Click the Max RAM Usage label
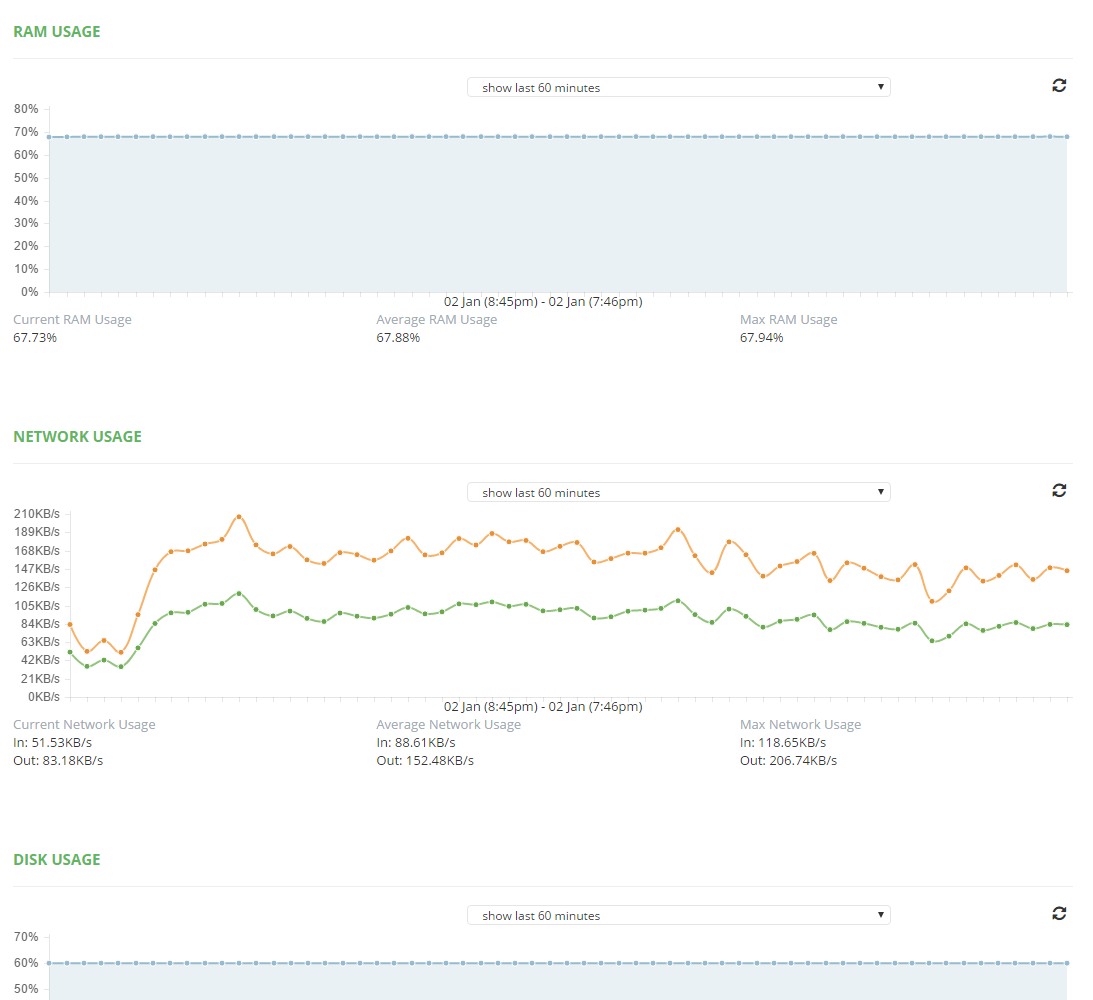Viewport: 1093px width, 1000px height. 788,319
